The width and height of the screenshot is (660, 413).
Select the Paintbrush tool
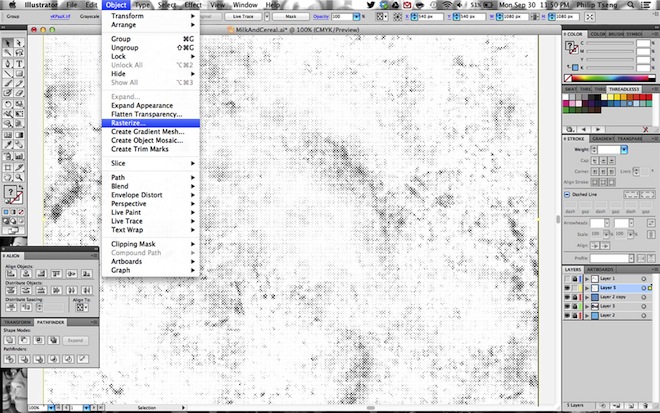(x=8, y=84)
